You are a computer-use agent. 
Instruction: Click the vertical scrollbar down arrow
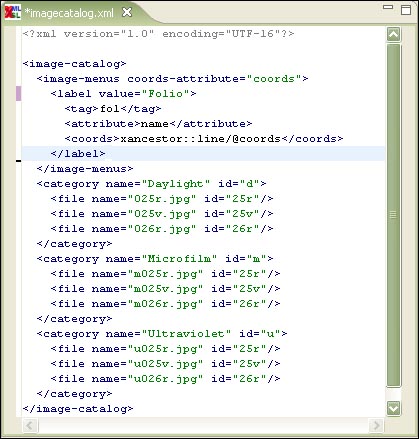tap(393, 408)
